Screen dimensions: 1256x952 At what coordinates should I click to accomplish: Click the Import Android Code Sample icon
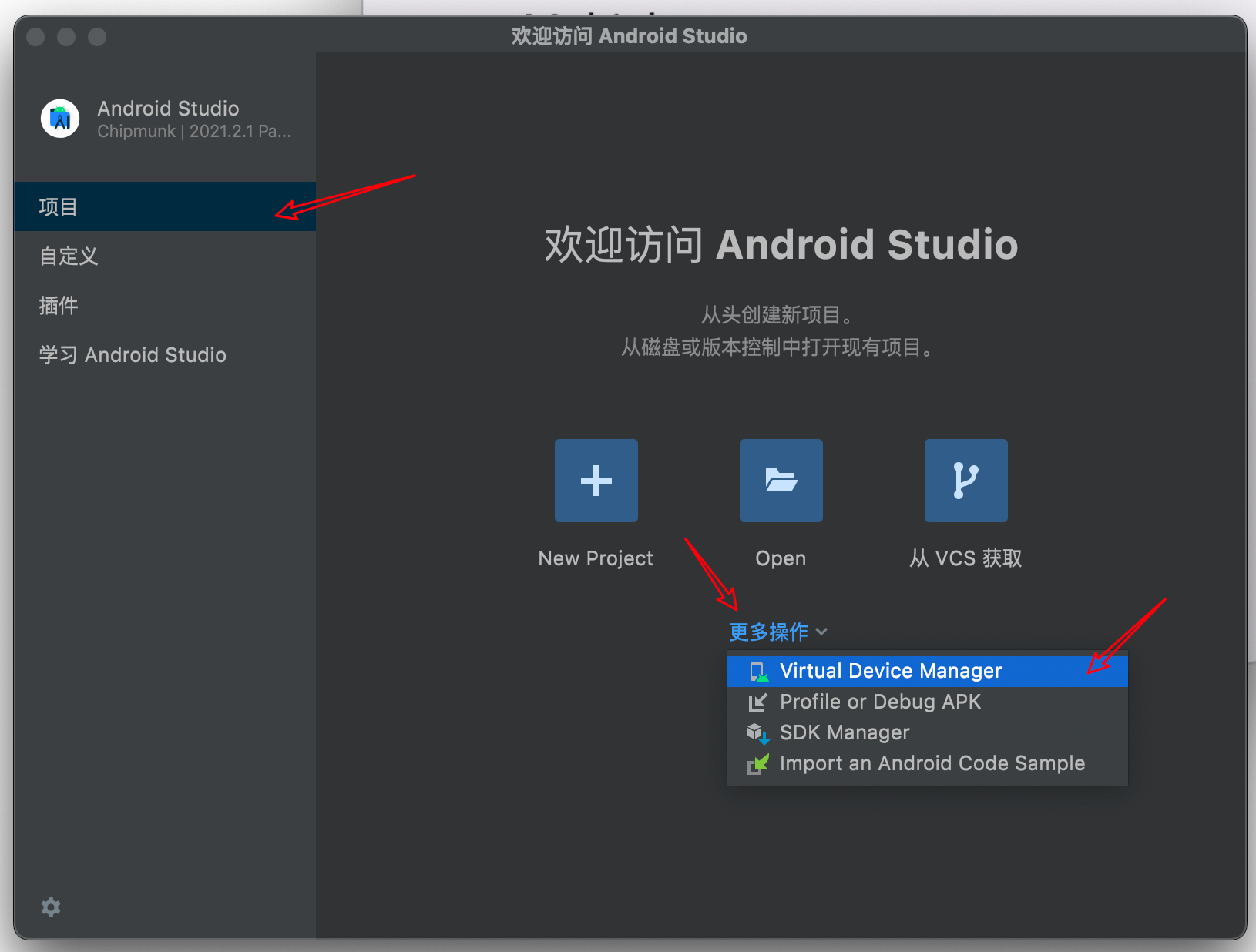pos(758,764)
